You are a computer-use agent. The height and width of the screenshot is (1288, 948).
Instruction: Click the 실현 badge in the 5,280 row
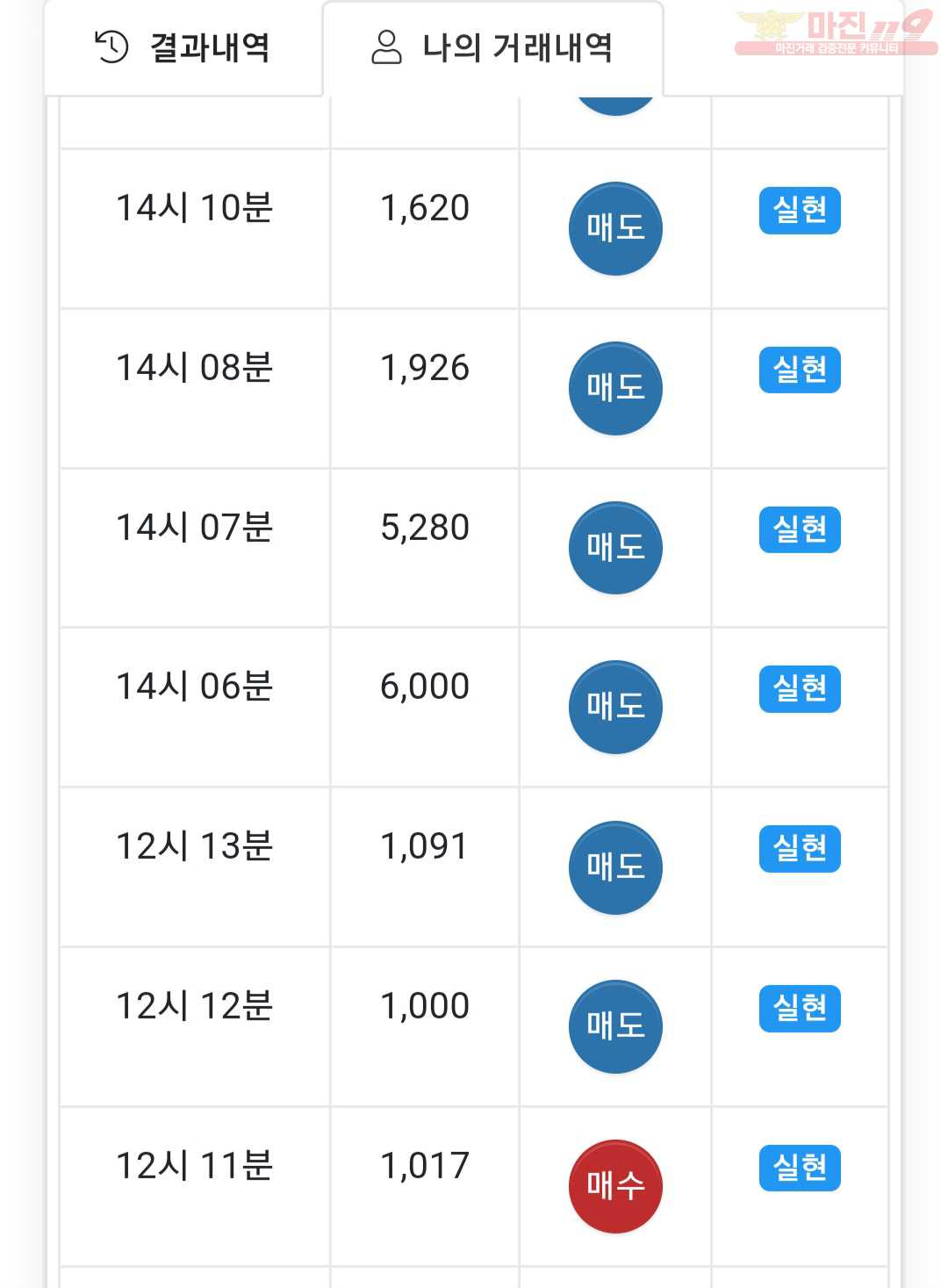click(x=800, y=529)
